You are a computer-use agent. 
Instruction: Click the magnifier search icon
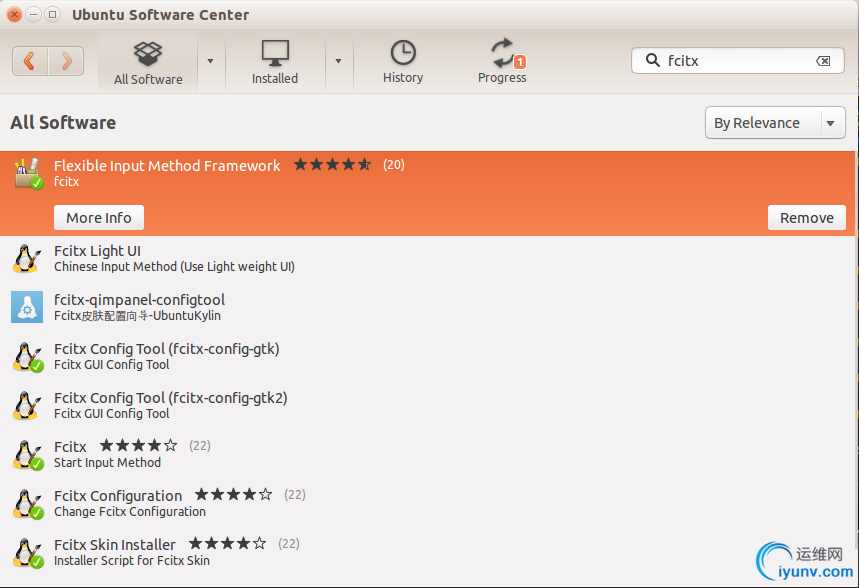click(652, 60)
